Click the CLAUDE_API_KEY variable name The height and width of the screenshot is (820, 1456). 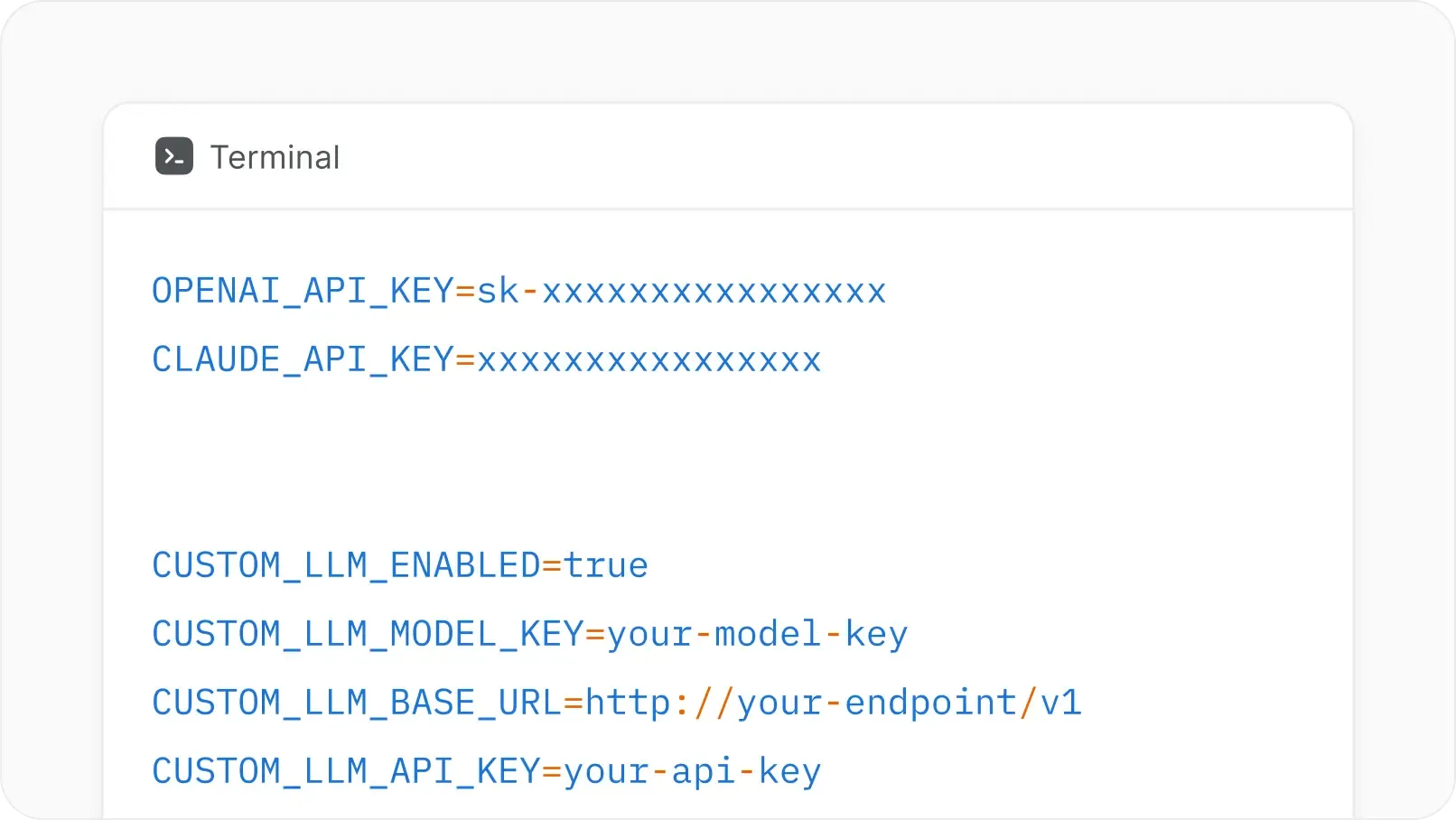303,360
